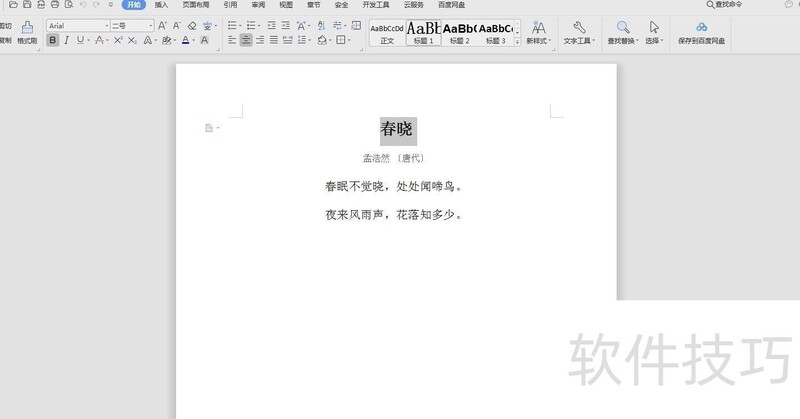Apply the Normal (正文) style
Viewport: 800px width, 419px height.
coord(387,33)
